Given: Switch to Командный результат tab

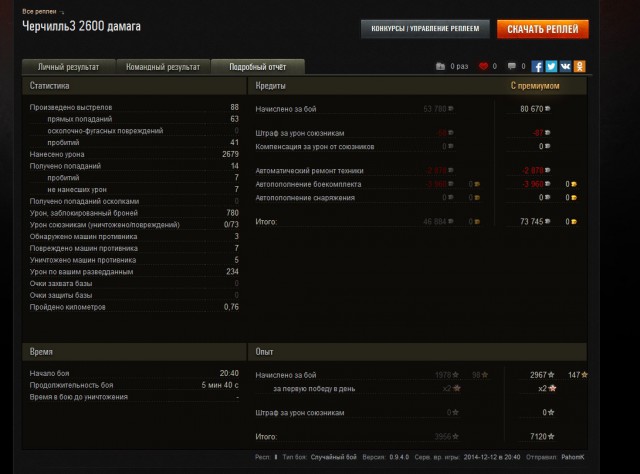Looking at the screenshot, I should (x=163, y=67).
